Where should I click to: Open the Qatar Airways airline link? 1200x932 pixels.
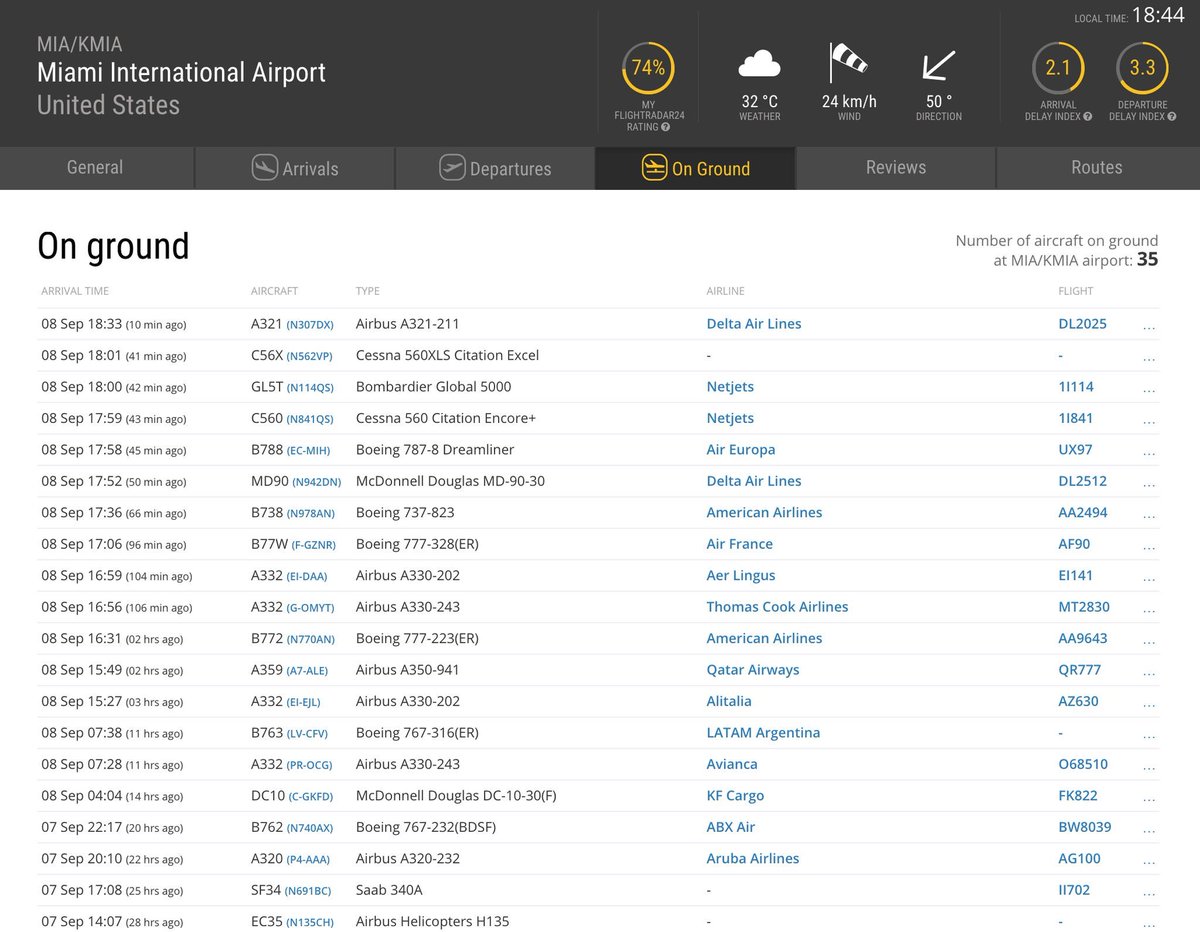pyautogui.click(x=753, y=670)
